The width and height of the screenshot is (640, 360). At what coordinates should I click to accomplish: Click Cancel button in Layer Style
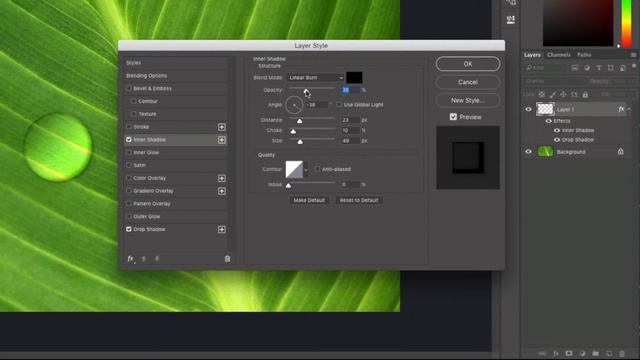click(468, 82)
